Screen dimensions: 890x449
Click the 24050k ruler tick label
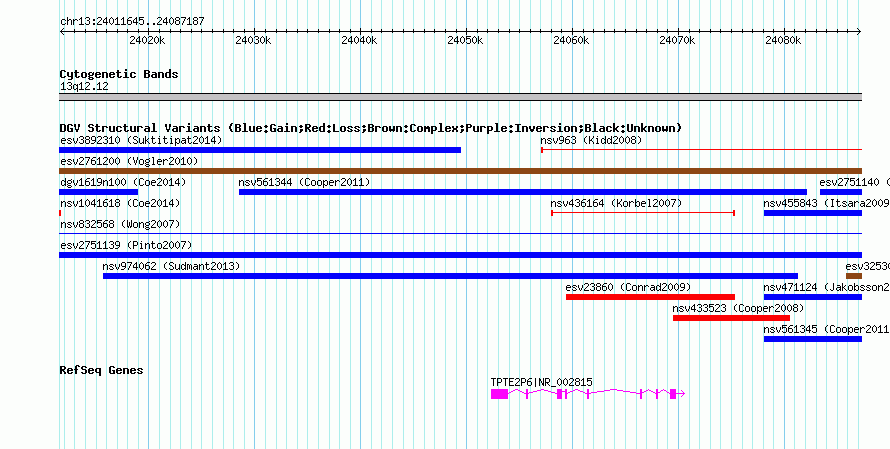(465, 40)
